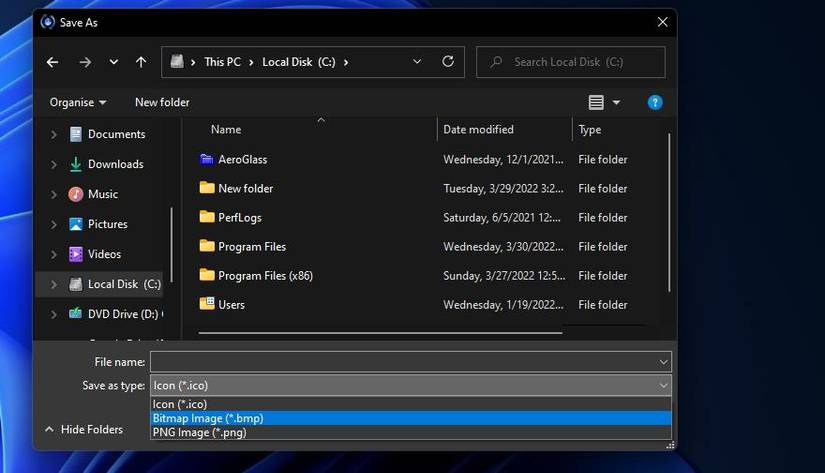Image resolution: width=825 pixels, height=473 pixels.
Task: Select Downloads in the navigation pane
Action: click(115, 164)
